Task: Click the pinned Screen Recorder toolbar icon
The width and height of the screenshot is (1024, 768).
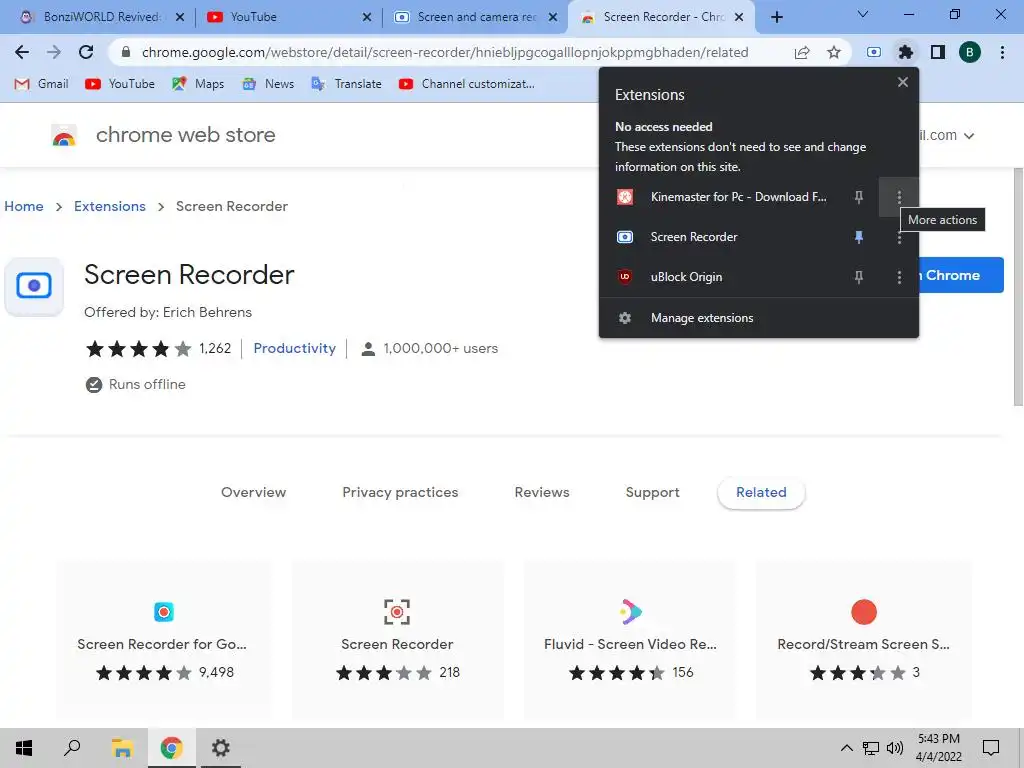Action: tap(874, 52)
